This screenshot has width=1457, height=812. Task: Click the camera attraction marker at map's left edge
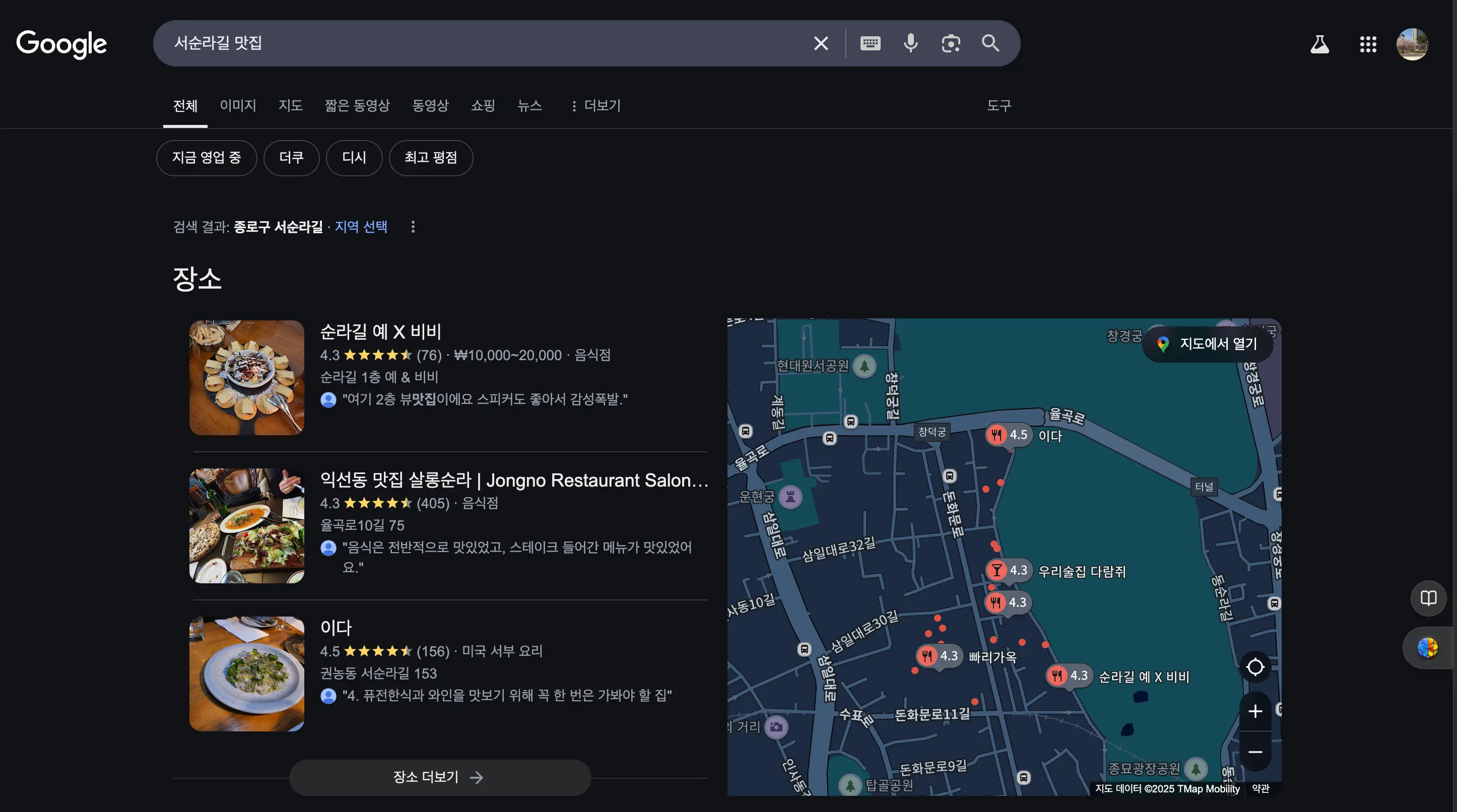776,726
